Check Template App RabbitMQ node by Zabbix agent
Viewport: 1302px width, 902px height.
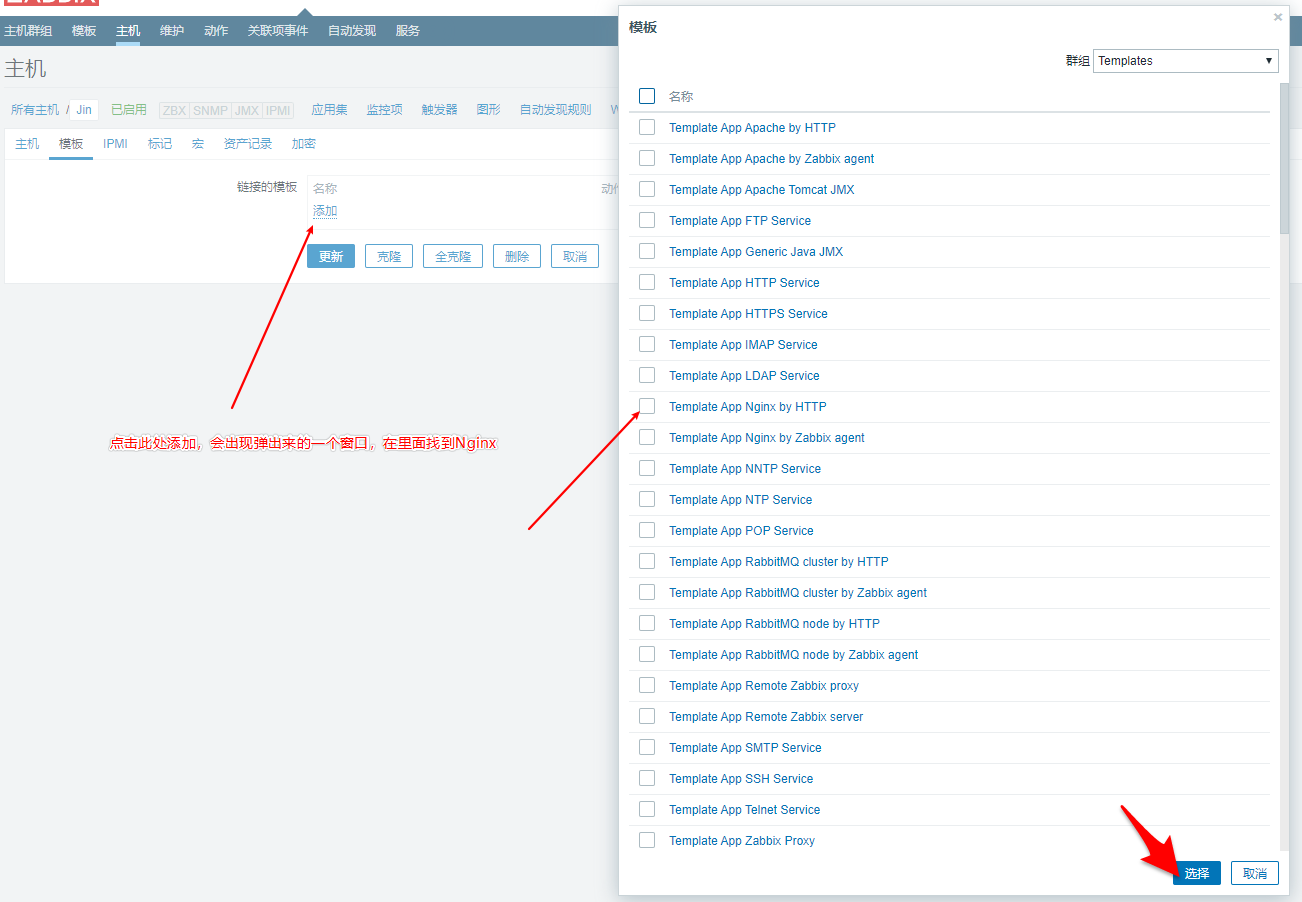[x=647, y=654]
